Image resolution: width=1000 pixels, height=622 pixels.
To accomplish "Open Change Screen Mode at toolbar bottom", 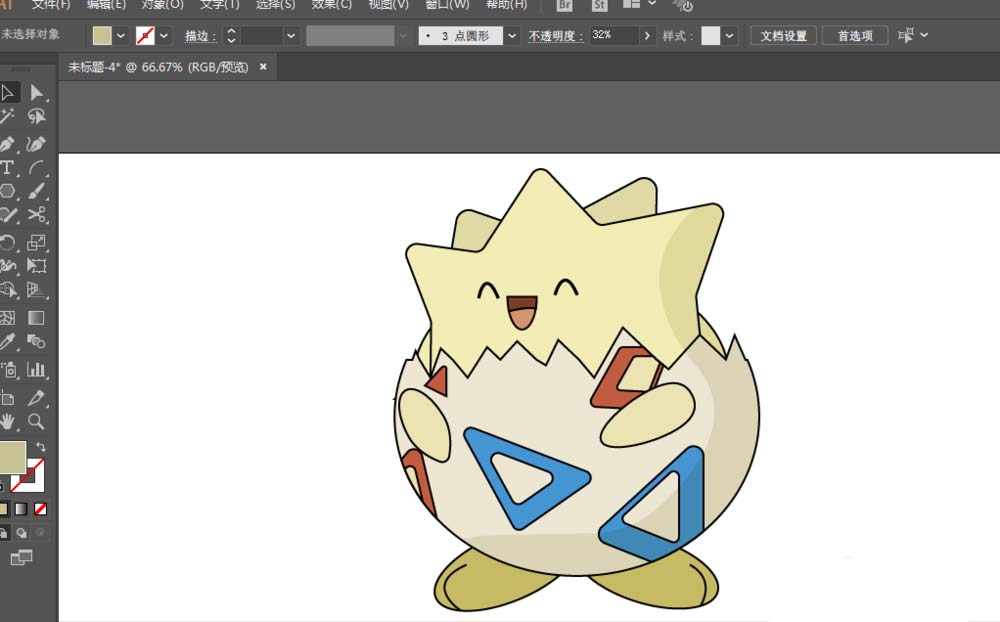I will 21,558.
